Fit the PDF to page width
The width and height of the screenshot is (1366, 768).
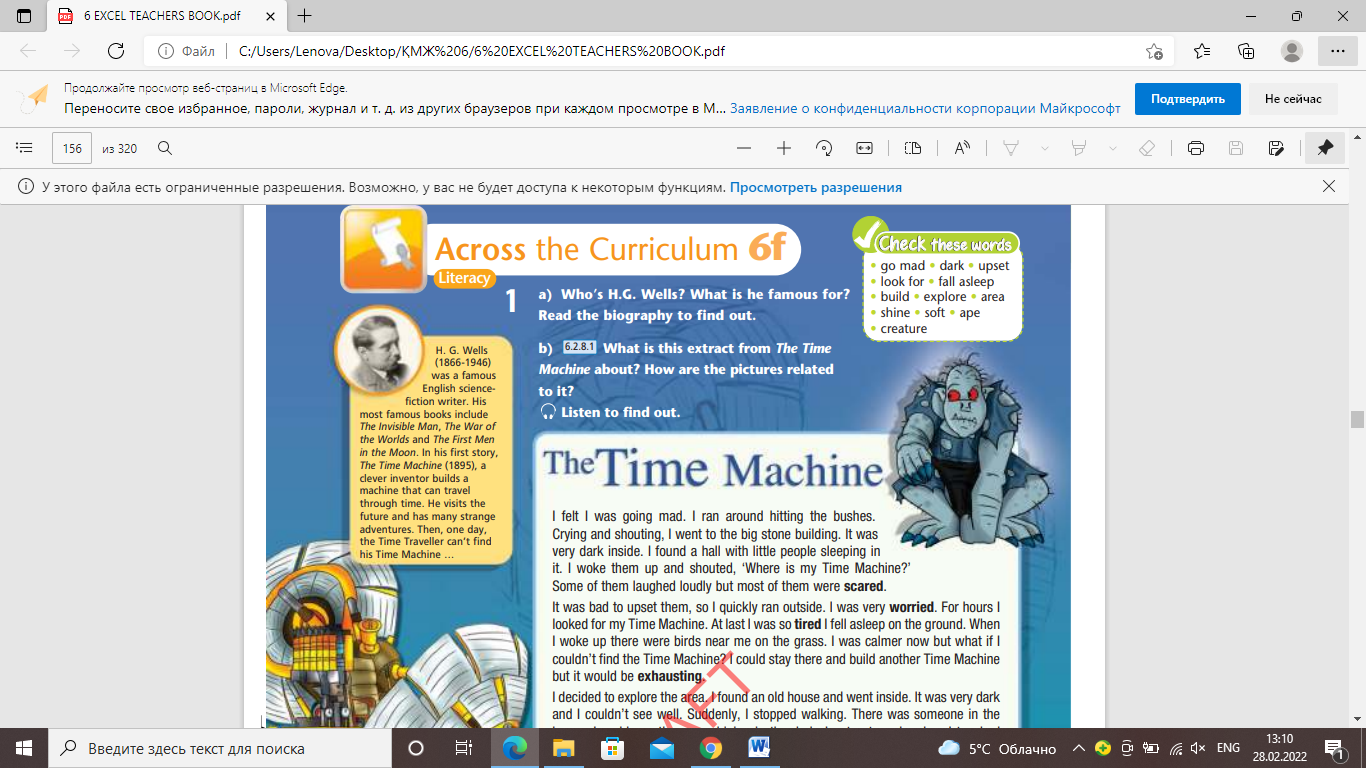pyautogui.click(x=865, y=148)
